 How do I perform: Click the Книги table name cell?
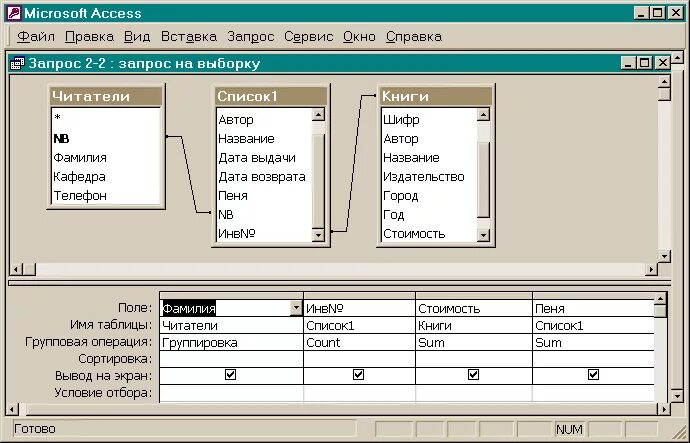tap(473, 326)
